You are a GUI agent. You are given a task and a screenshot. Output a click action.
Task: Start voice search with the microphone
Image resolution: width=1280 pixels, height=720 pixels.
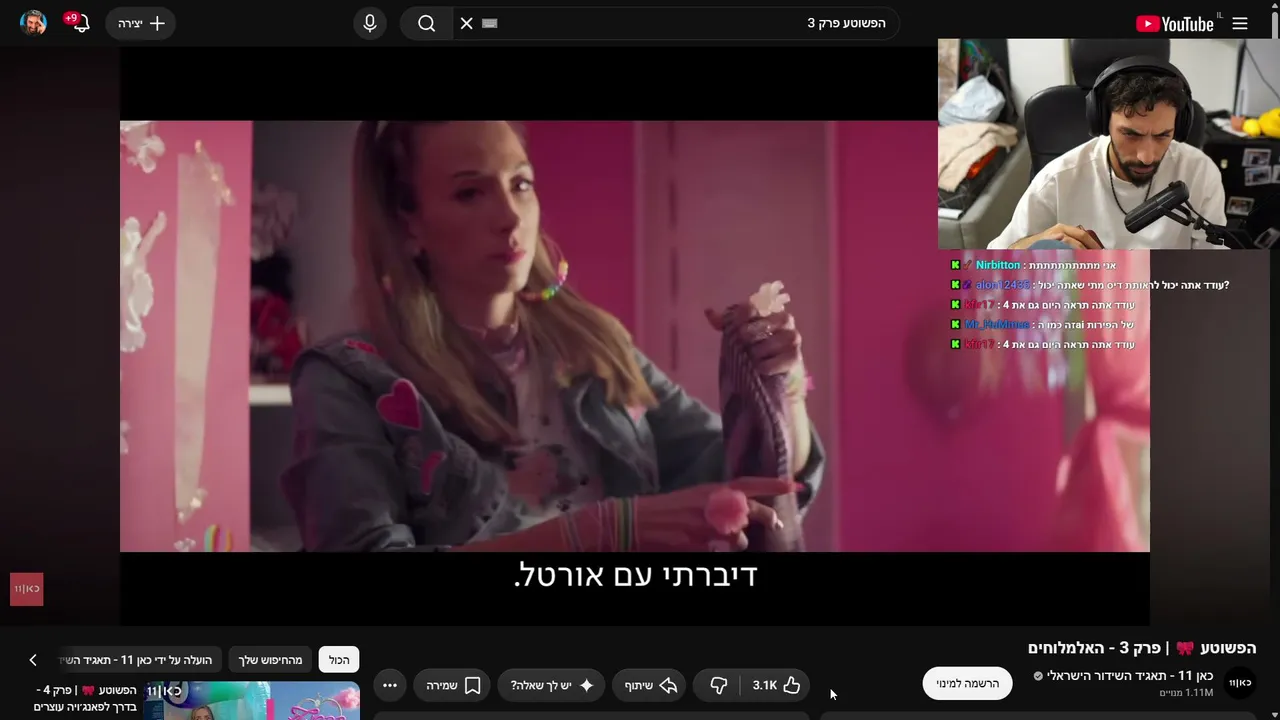pos(370,23)
